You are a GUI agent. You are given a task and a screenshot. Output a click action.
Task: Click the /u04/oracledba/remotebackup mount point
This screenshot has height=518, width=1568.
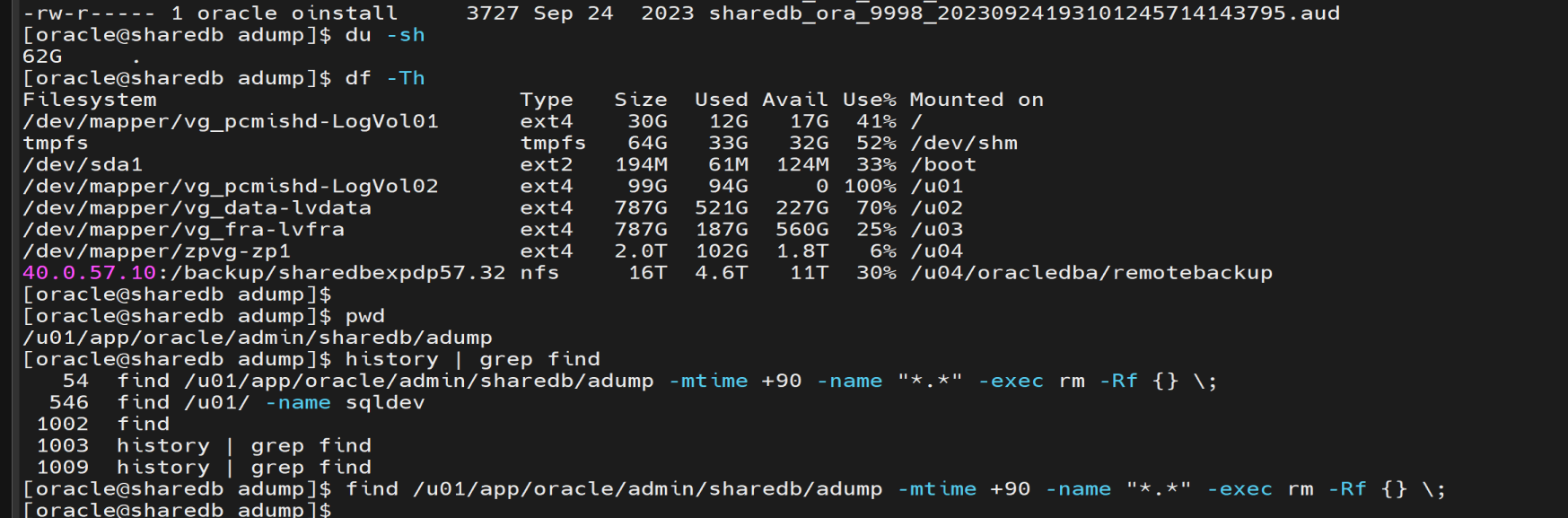coord(1091,273)
